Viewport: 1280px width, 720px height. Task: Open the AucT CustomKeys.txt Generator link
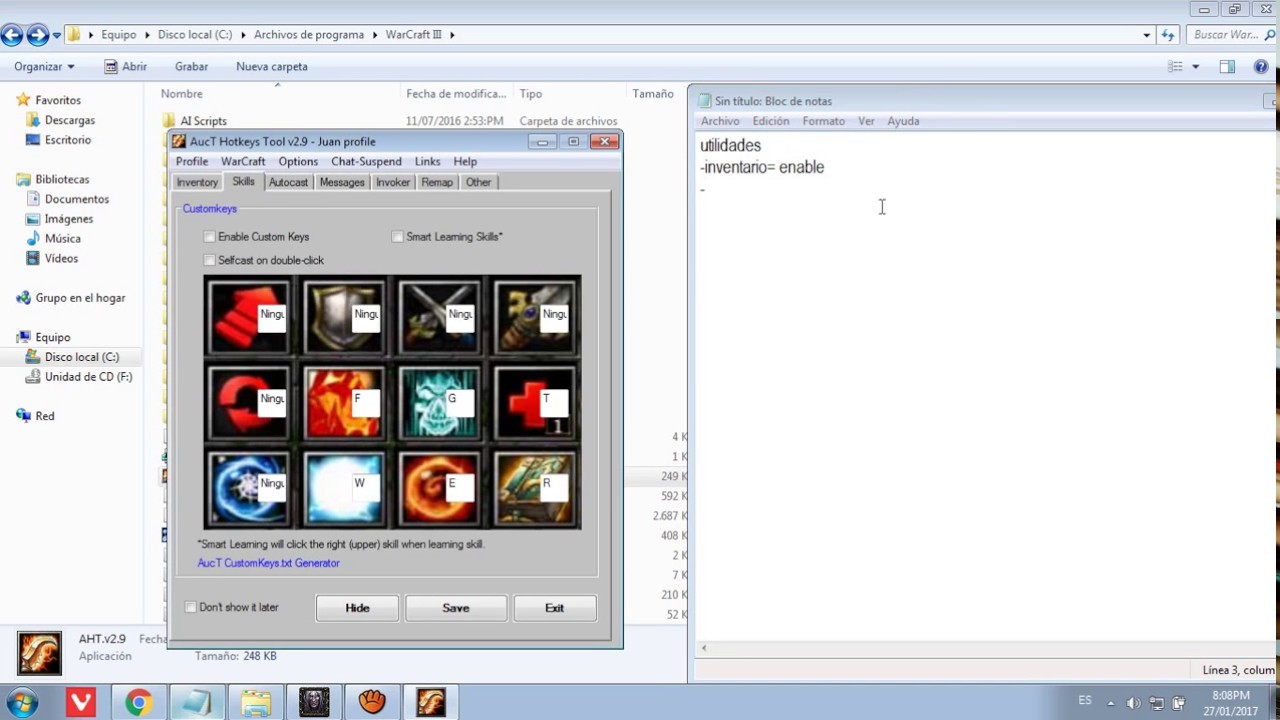tap(268, 563)
